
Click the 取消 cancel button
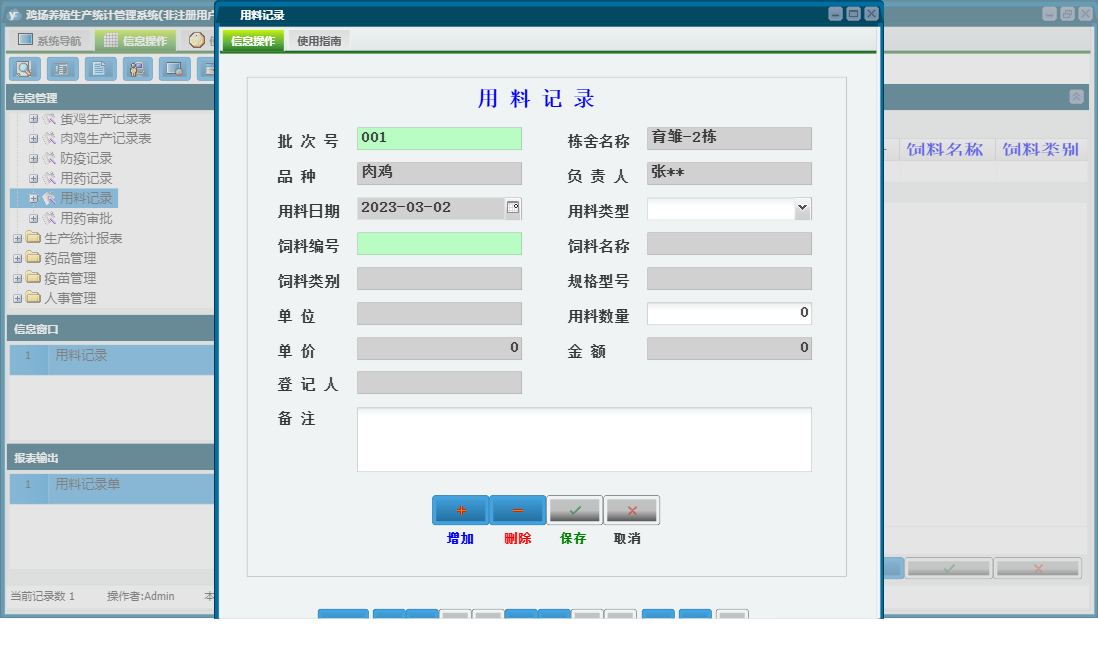pyautogui.click(x=630, y=510)
